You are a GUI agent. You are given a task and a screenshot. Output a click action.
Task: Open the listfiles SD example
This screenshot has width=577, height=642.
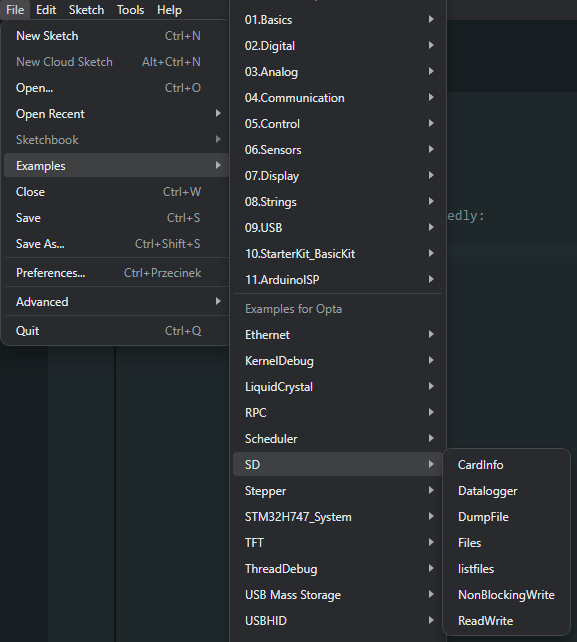(507, 569)
